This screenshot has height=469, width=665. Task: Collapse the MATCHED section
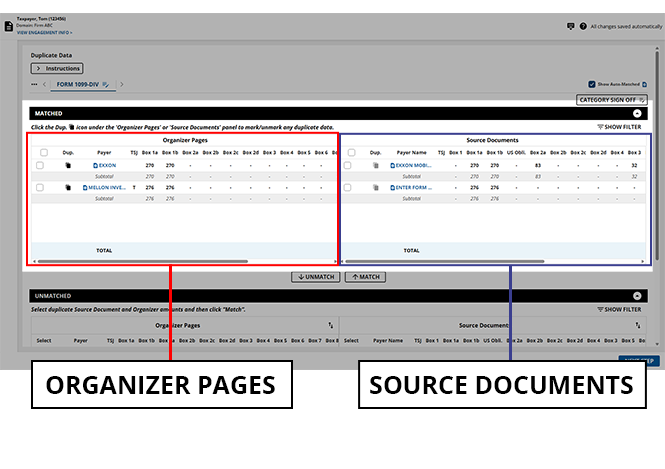click(x=637, y=114)
